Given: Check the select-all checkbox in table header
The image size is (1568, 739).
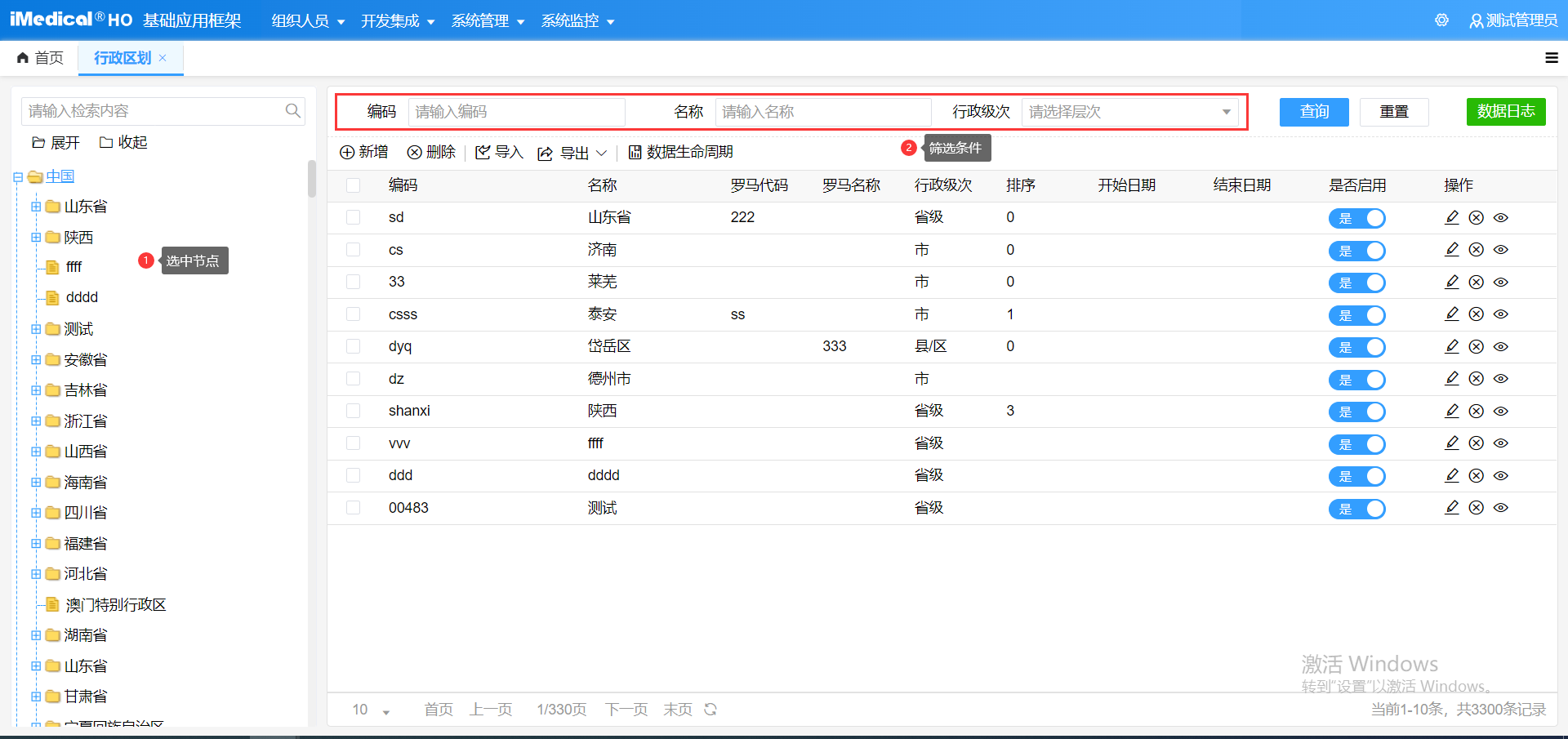Looking at the screenshot, I should (x=354, y=185).
